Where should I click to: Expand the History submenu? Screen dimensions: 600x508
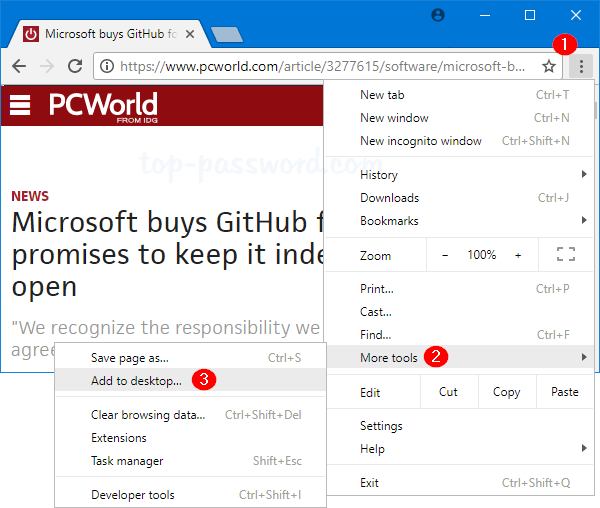(459, 175)
